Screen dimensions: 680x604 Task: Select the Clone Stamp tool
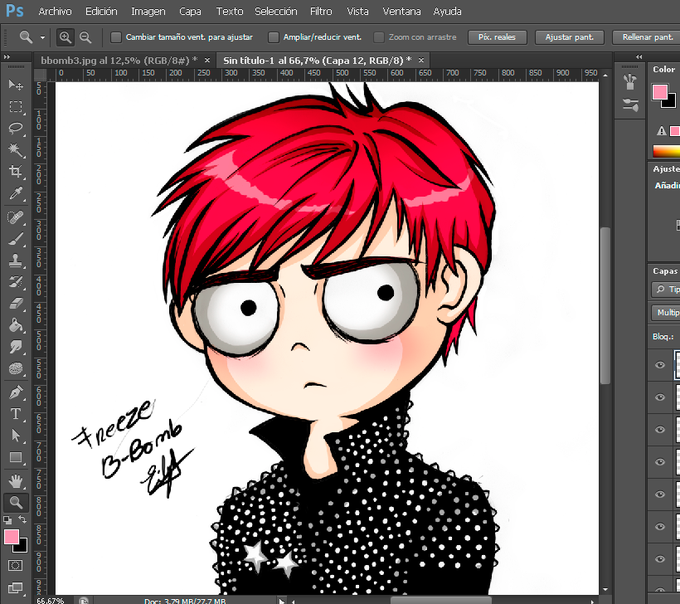pos(16,260)
